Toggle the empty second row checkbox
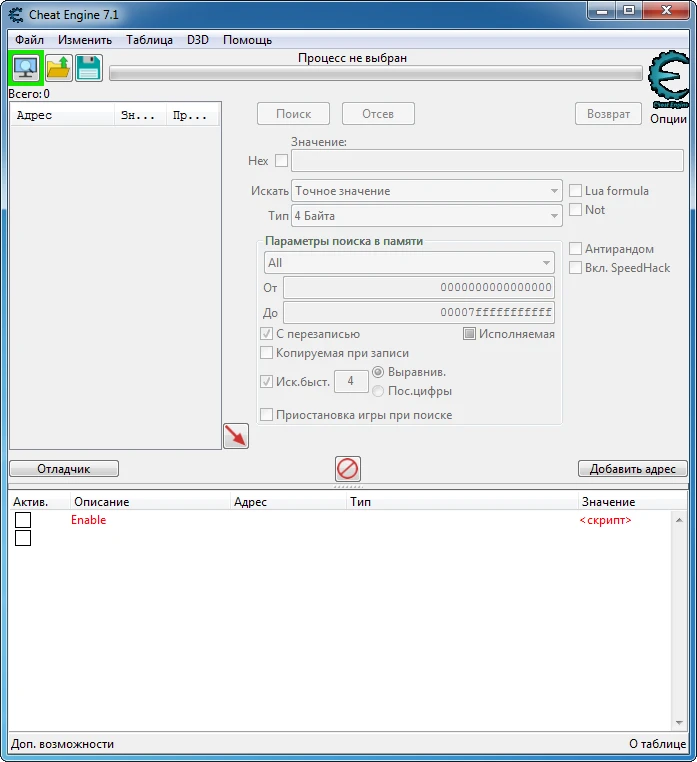This screenshot has height=762, width=697. 23,538
